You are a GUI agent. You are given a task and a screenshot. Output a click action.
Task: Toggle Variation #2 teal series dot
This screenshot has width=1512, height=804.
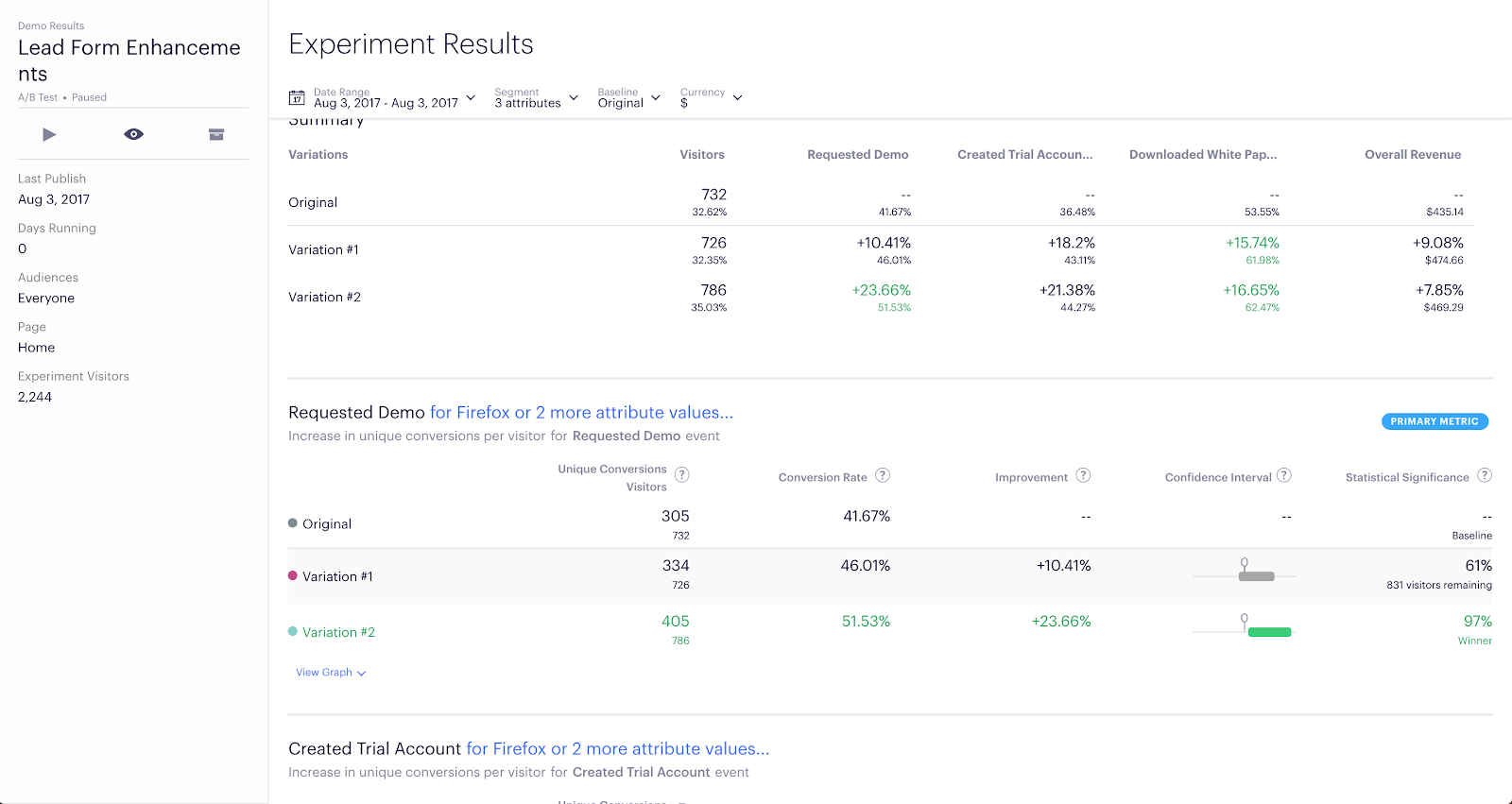point(293,631)
